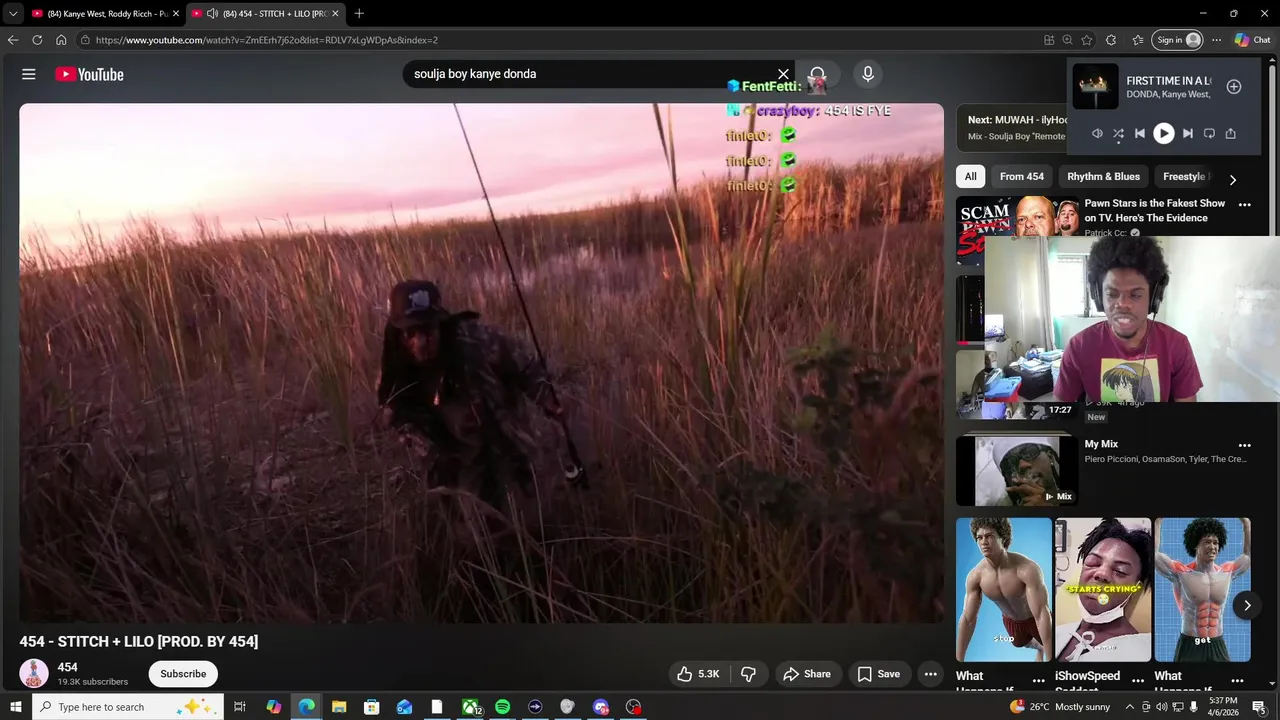Show hidden system tray icons
Image resolution: width=1280 pixels, height=720 pixels.
point(1130,707)
